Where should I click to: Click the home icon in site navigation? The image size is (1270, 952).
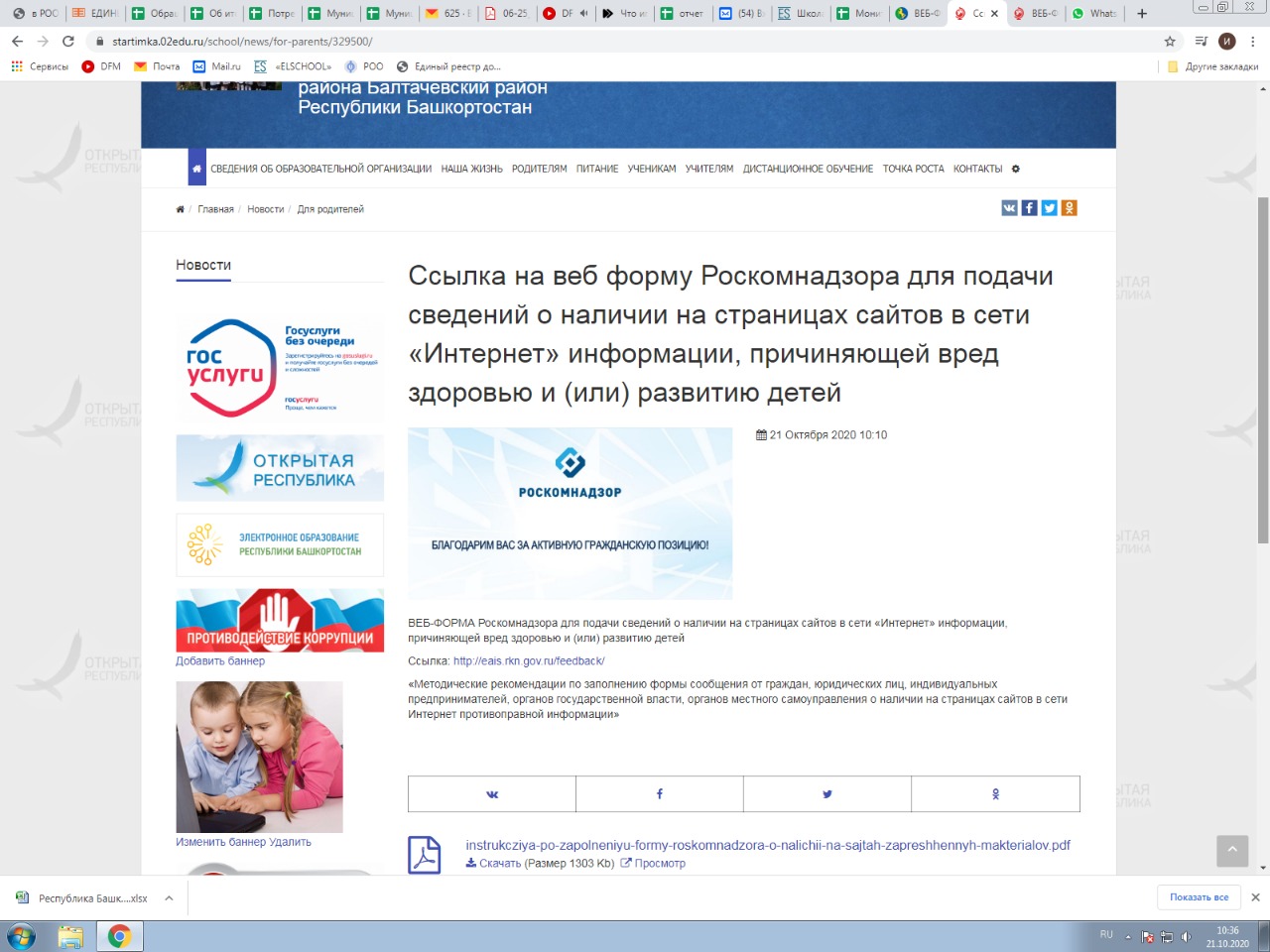(x=196, y=169)
